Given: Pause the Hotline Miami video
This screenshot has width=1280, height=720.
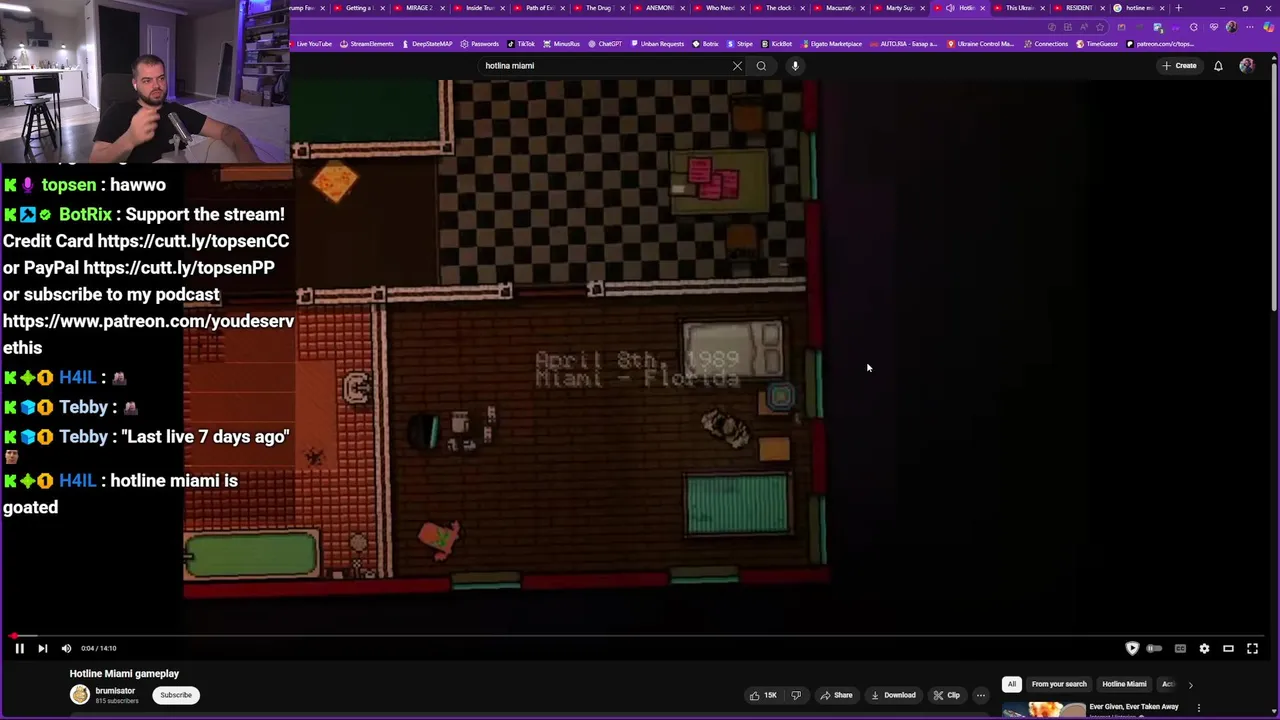Looking at the screenshot, I should click(x=19, y=648).
